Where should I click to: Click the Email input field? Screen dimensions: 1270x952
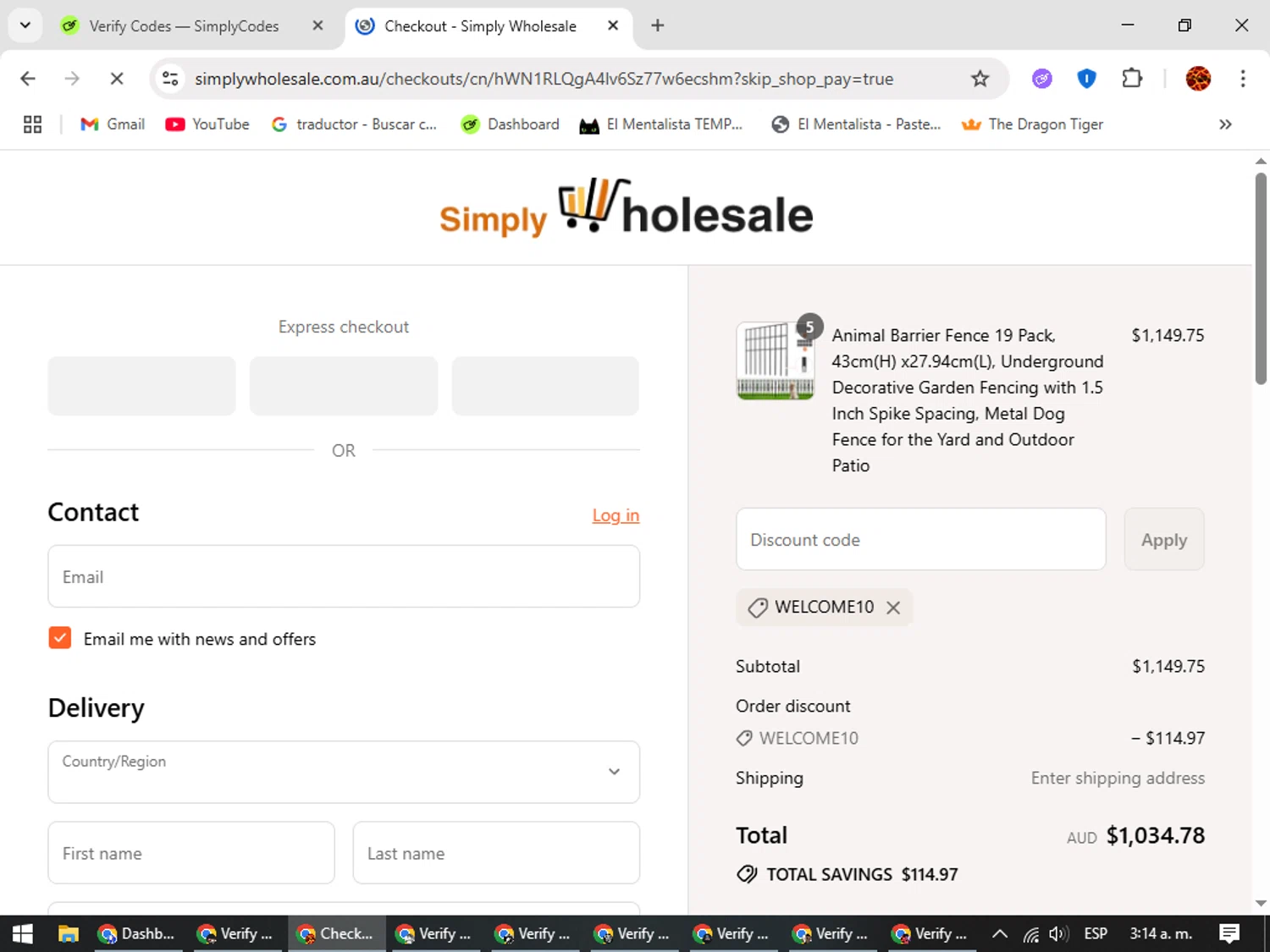click(344, 576)
